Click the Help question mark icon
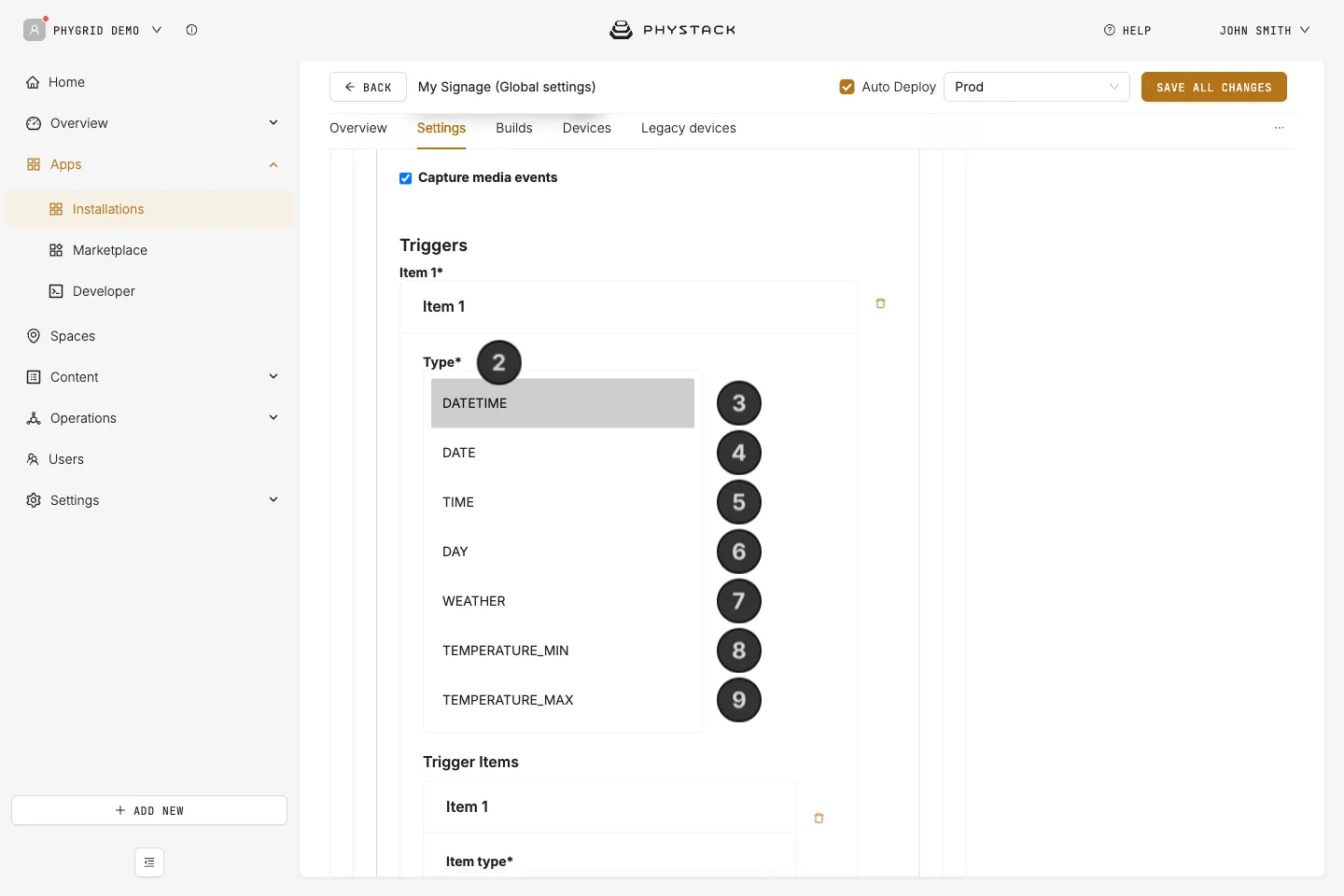 [1110, 30]
